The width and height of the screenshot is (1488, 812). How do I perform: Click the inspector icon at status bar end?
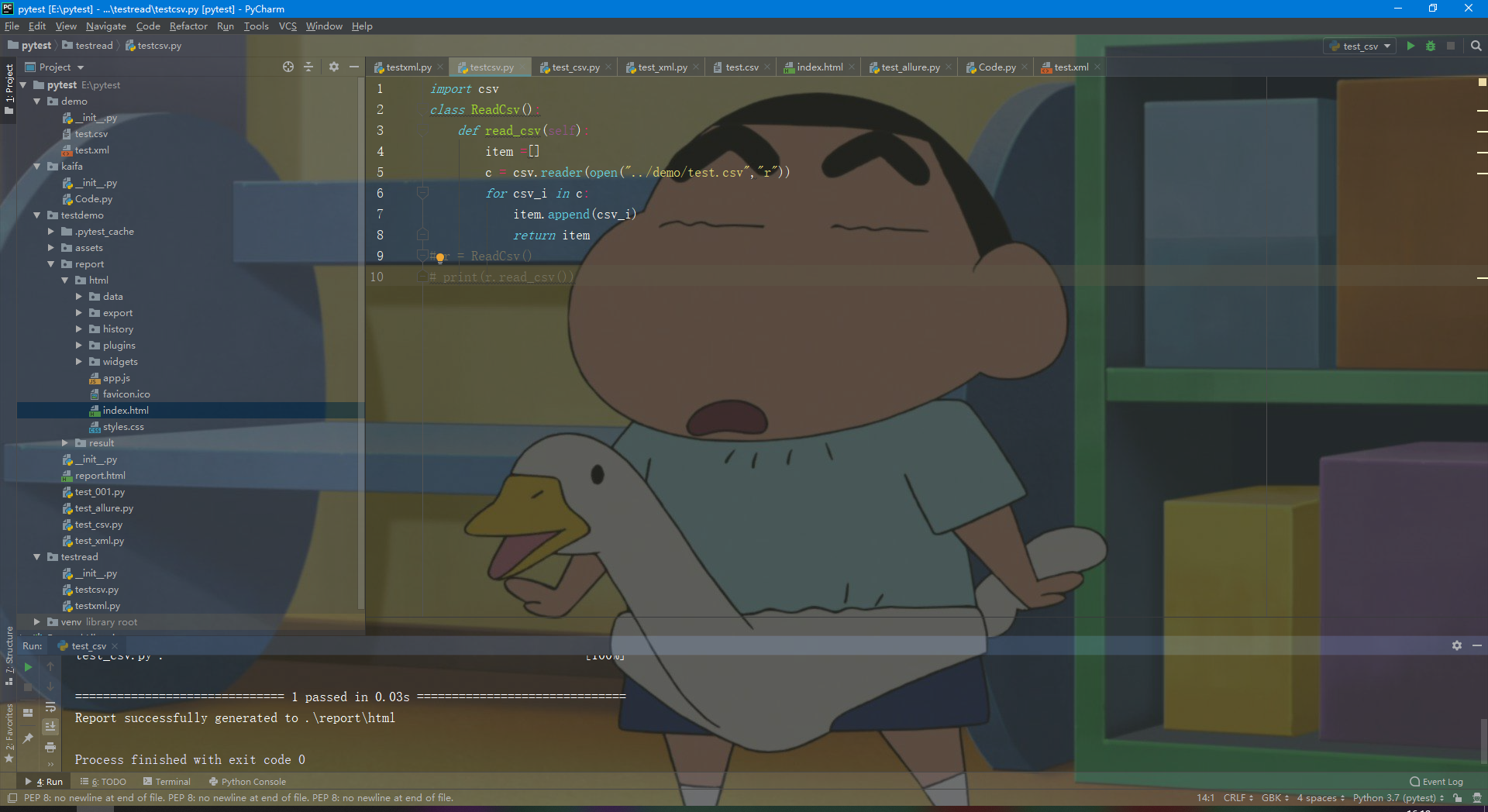[x=1477, y=798]
